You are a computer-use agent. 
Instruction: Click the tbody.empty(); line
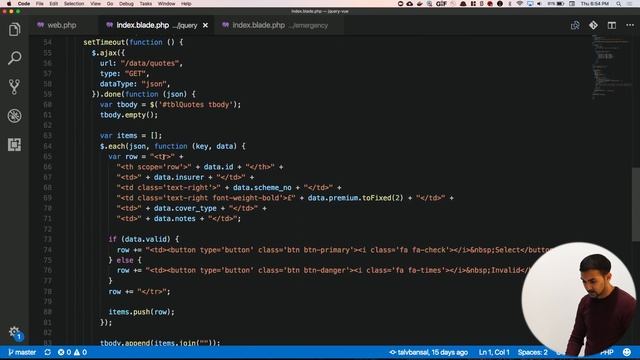click(x=129, y=115)
